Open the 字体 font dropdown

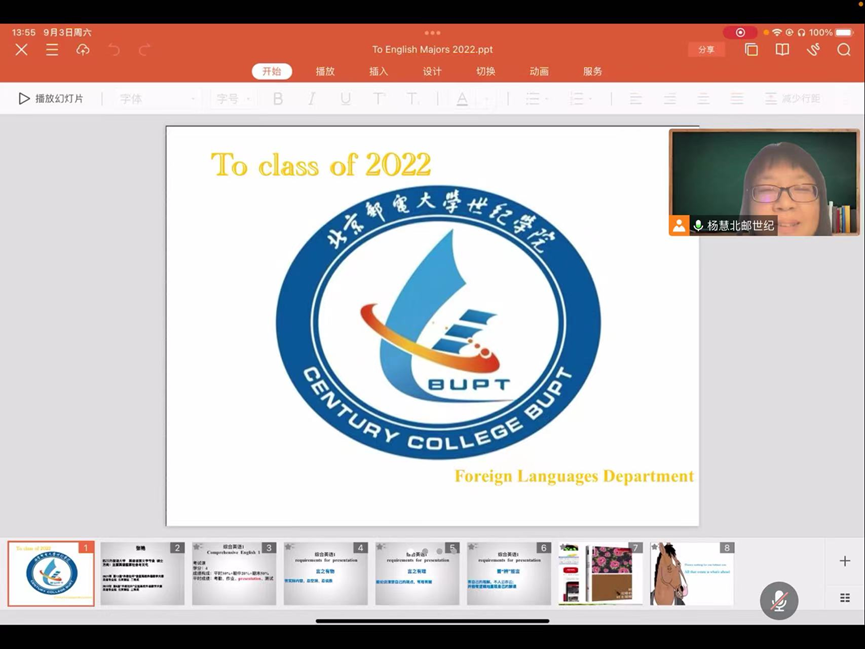157,99
